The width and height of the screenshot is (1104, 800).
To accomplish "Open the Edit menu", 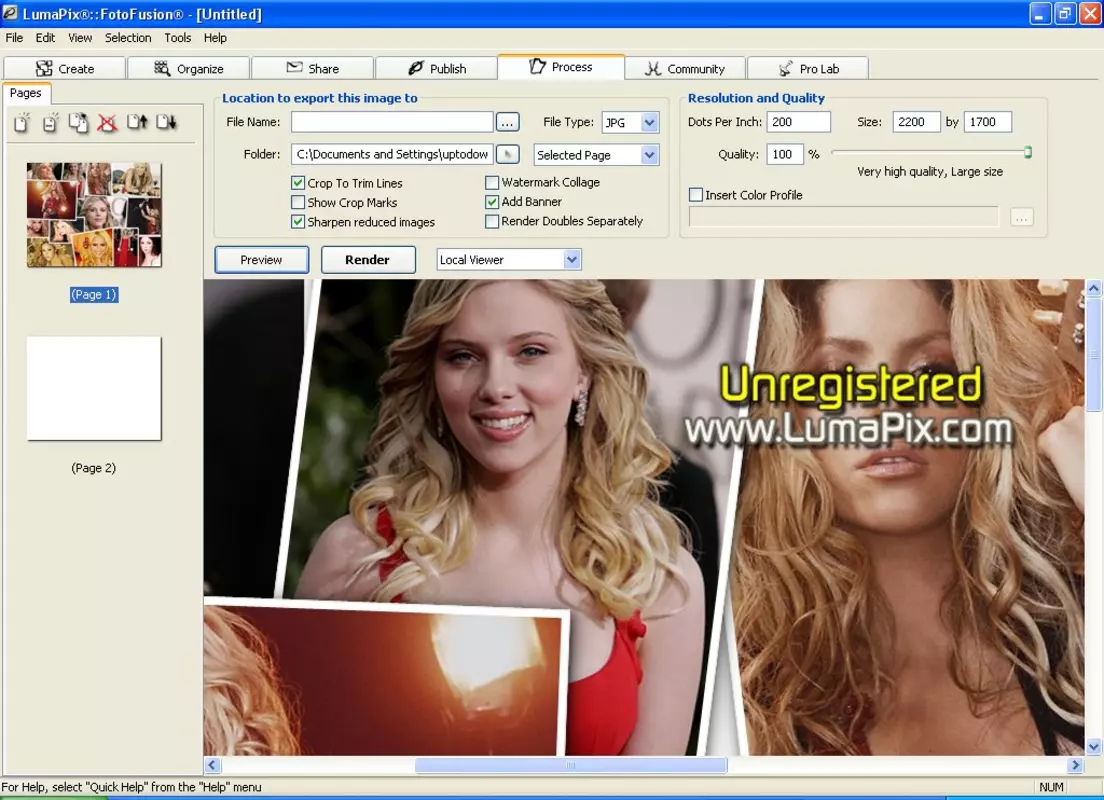I will coord(45,38).
